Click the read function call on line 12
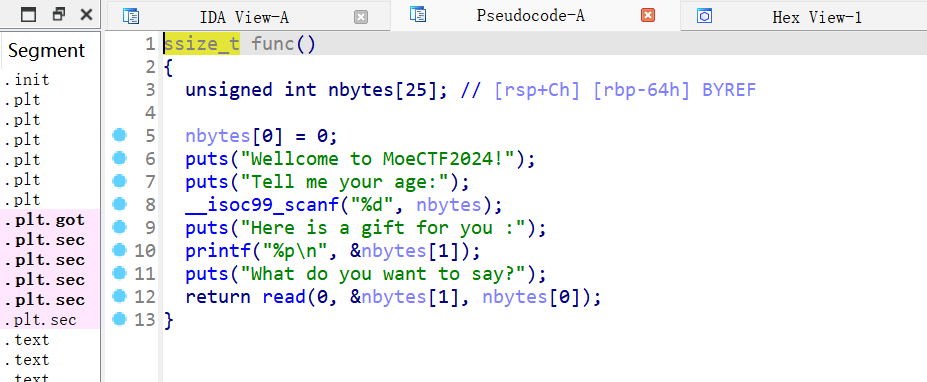 point(284,296)
